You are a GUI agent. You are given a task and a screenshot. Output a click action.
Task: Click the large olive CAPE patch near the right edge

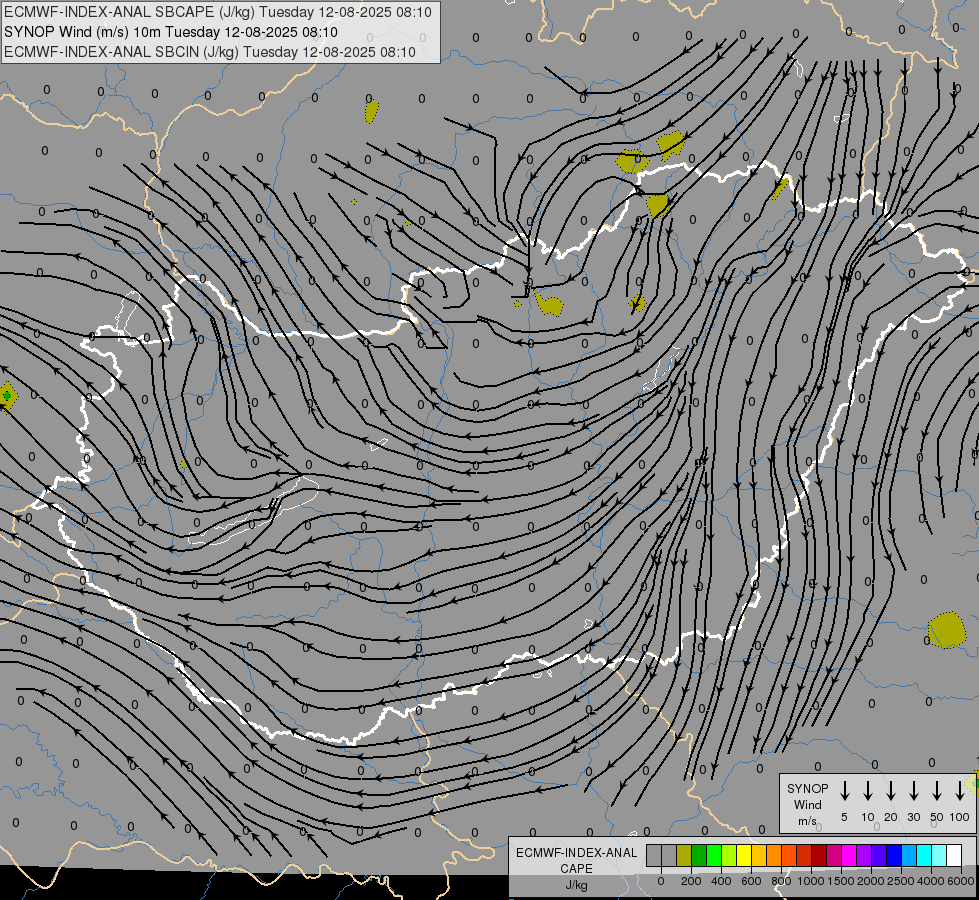coord(947,630)
